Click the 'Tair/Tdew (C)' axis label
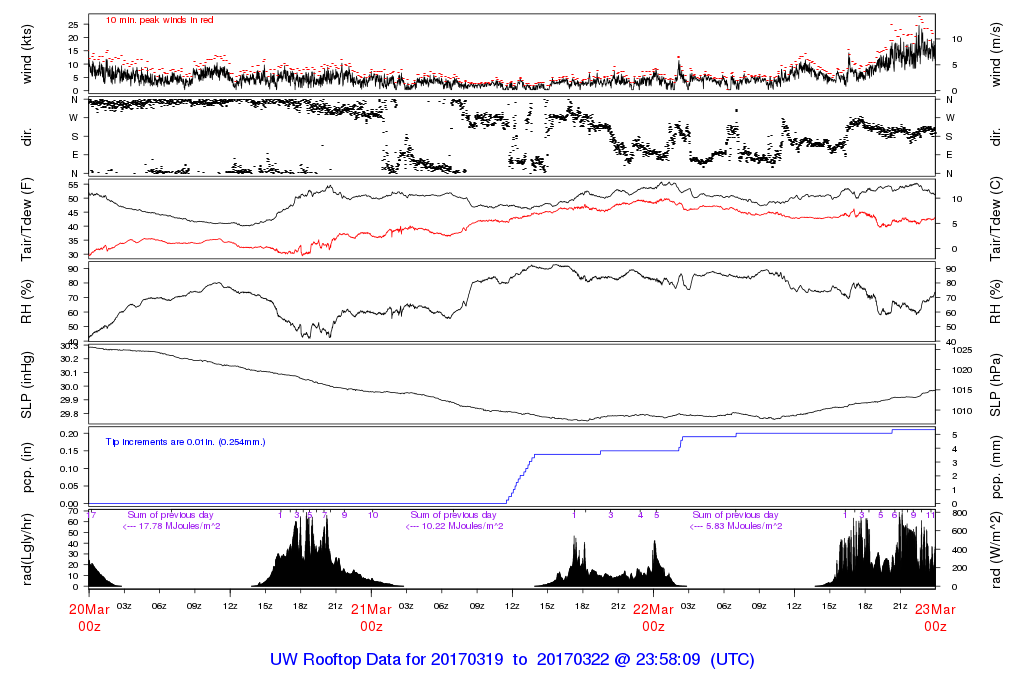Screen dimensions: 1024x700 coord(995,219)
